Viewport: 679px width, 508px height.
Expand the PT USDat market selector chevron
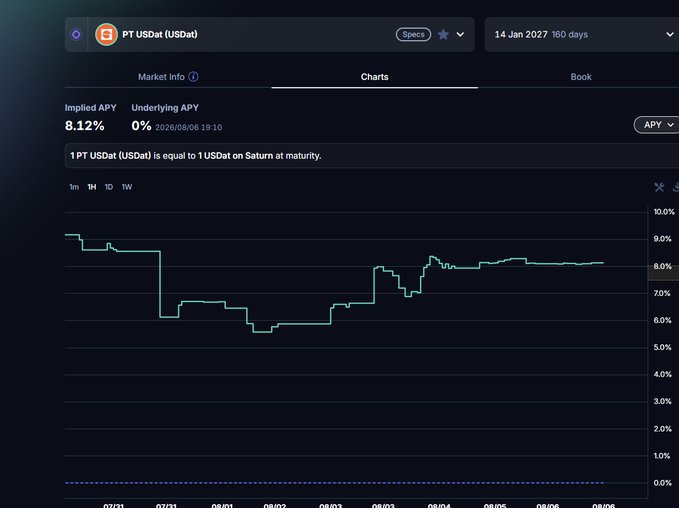pos(460,34)
